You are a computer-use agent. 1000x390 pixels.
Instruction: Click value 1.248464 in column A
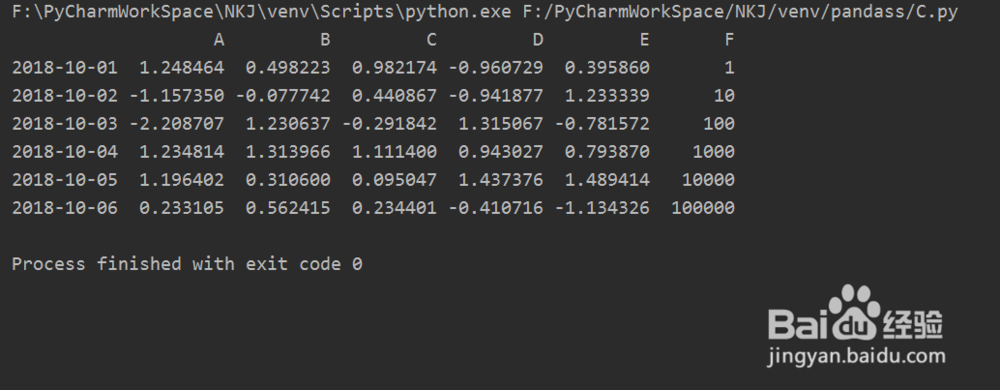(182, 68)
